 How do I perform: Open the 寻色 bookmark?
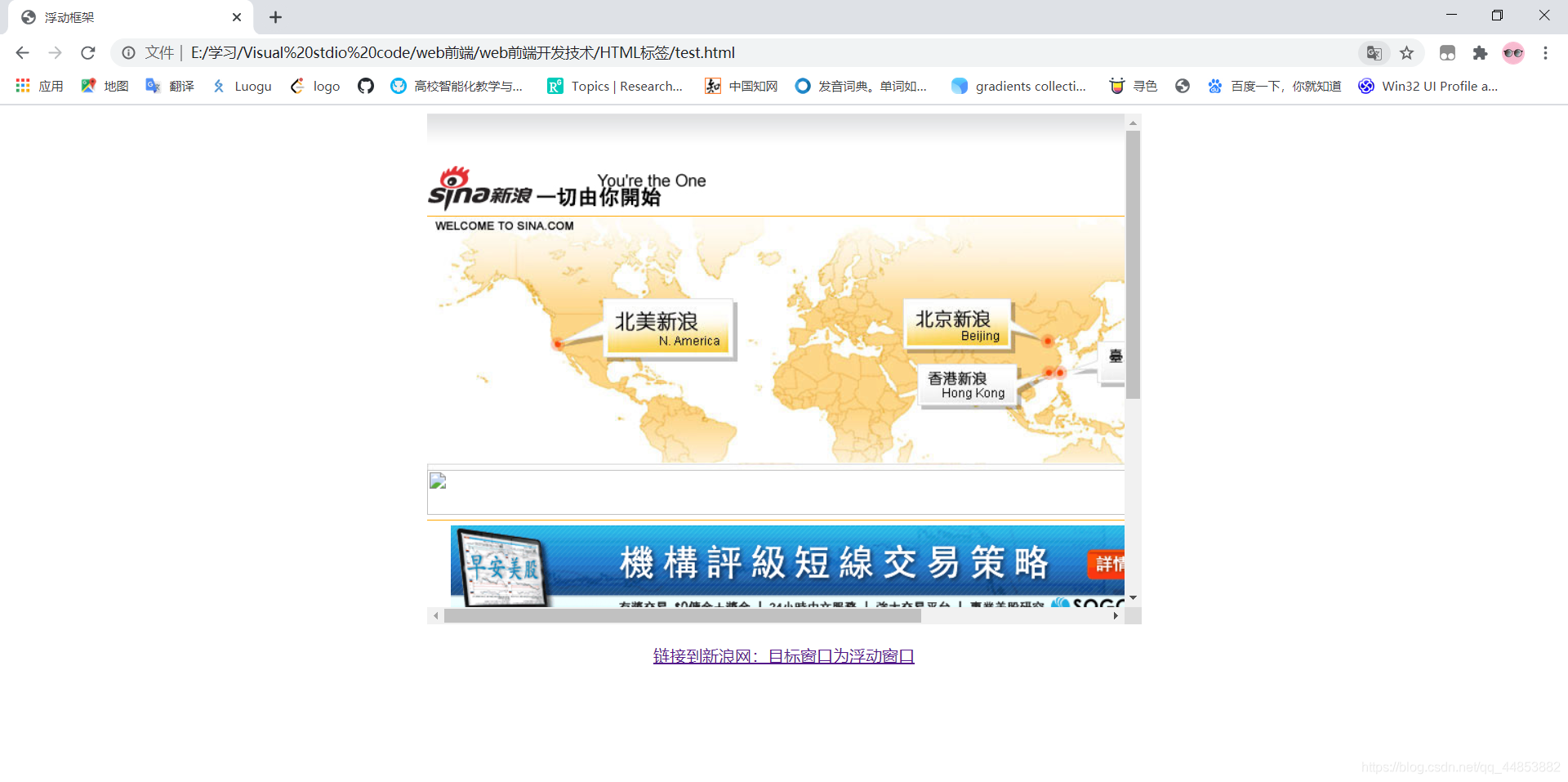point(1134,86)
